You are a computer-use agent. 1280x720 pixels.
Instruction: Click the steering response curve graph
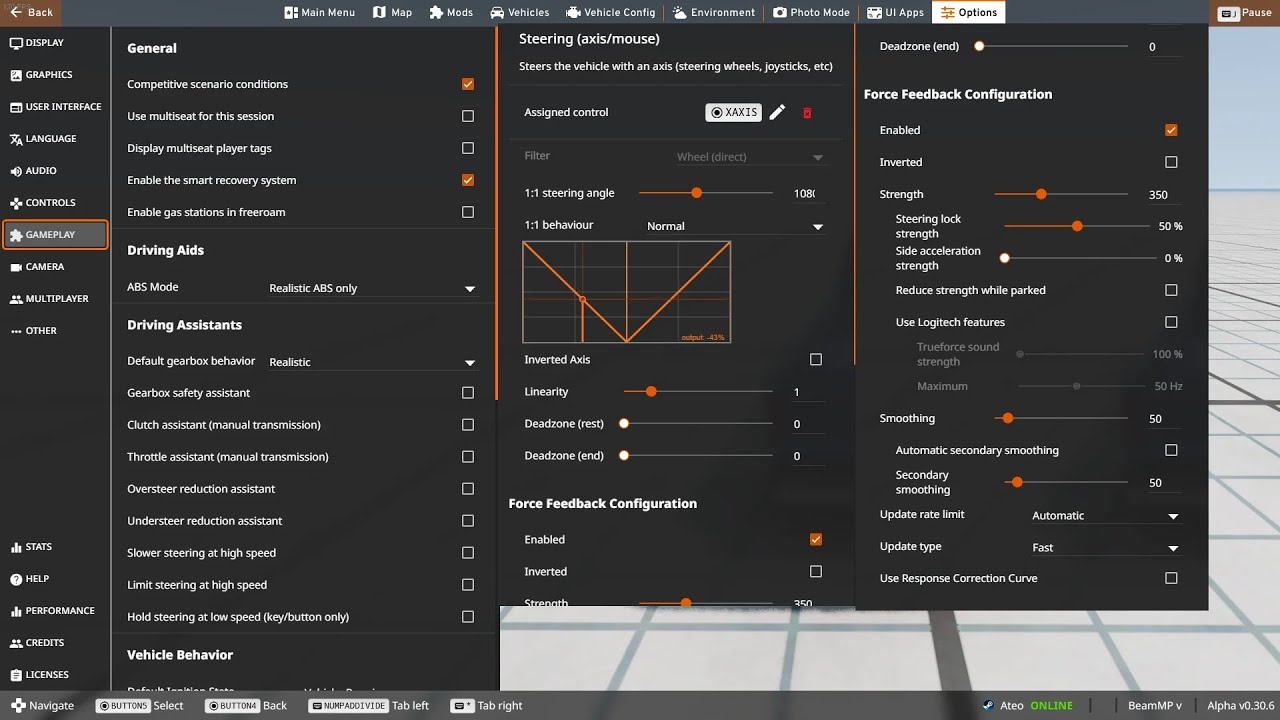[627, 292]
